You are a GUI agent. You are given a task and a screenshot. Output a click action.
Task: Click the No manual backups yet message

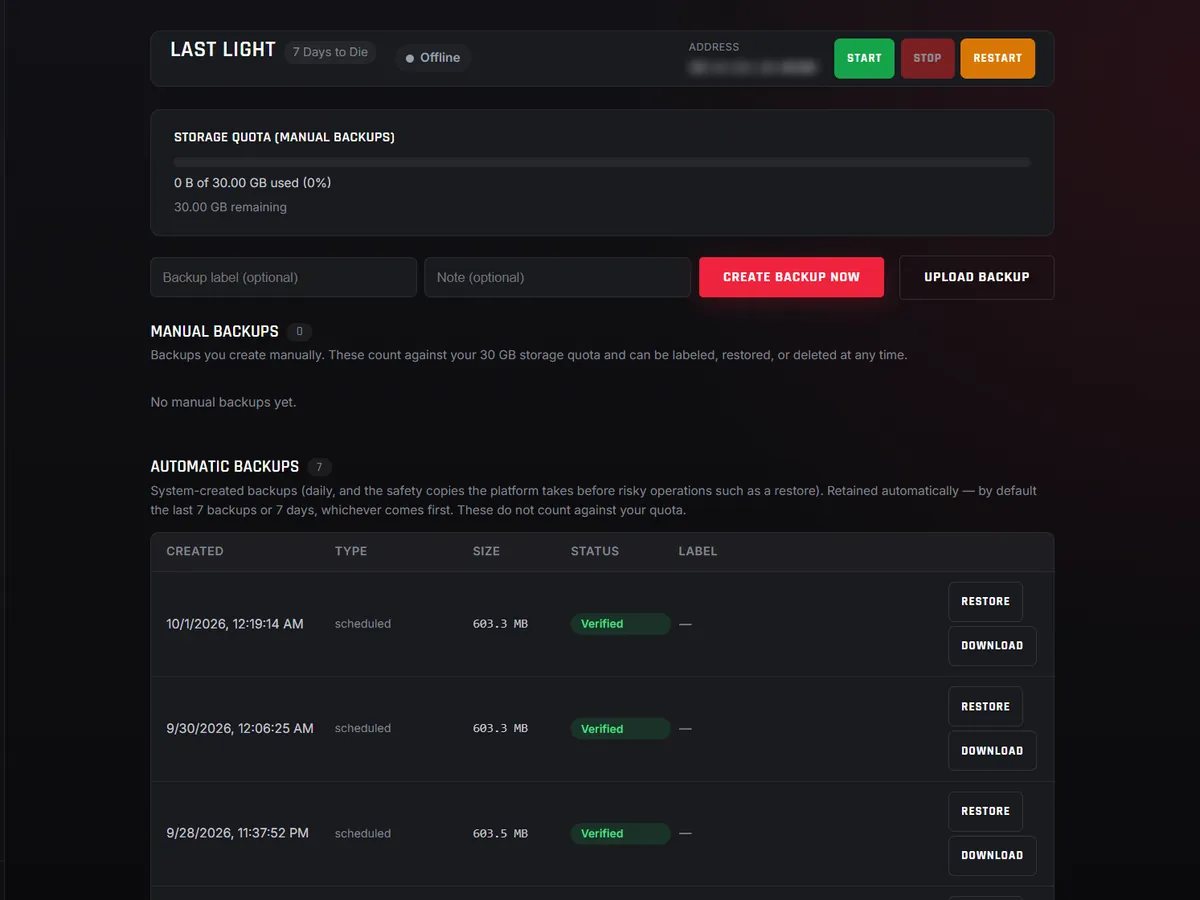(x=223, y=402)
